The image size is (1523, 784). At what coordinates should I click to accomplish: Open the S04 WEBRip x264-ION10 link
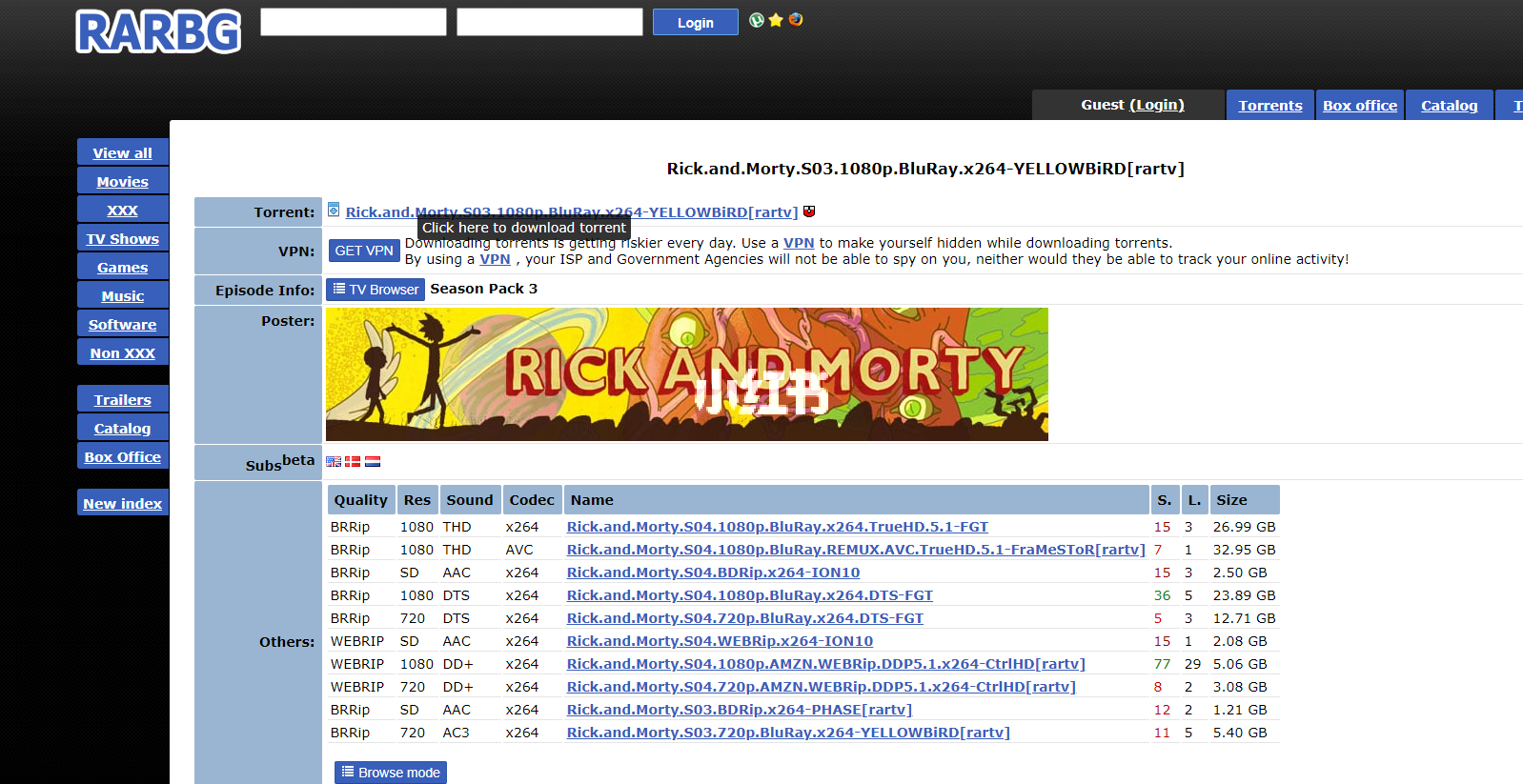[x=721, y=641]
